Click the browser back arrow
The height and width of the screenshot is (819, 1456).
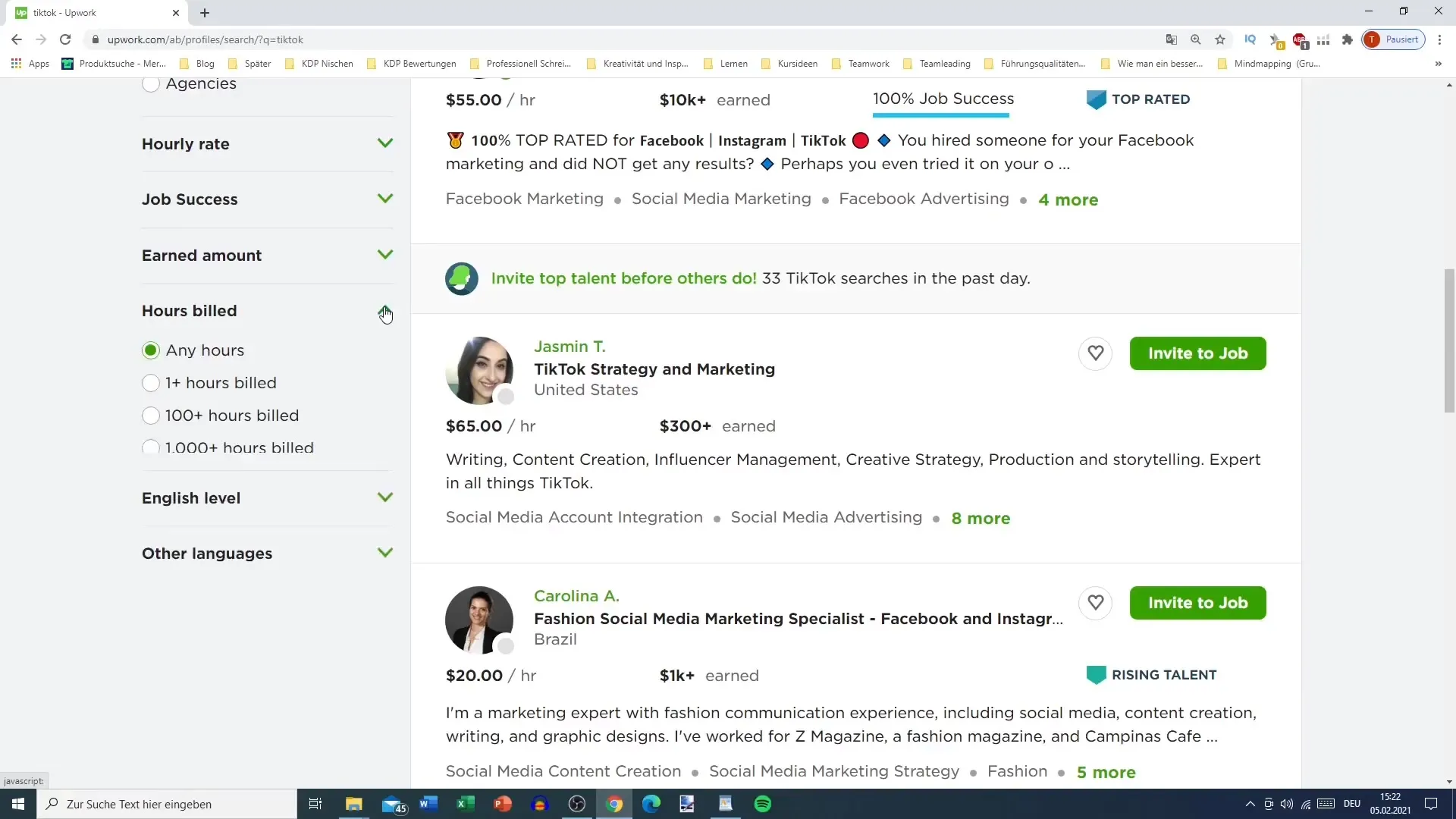(17, 39)
